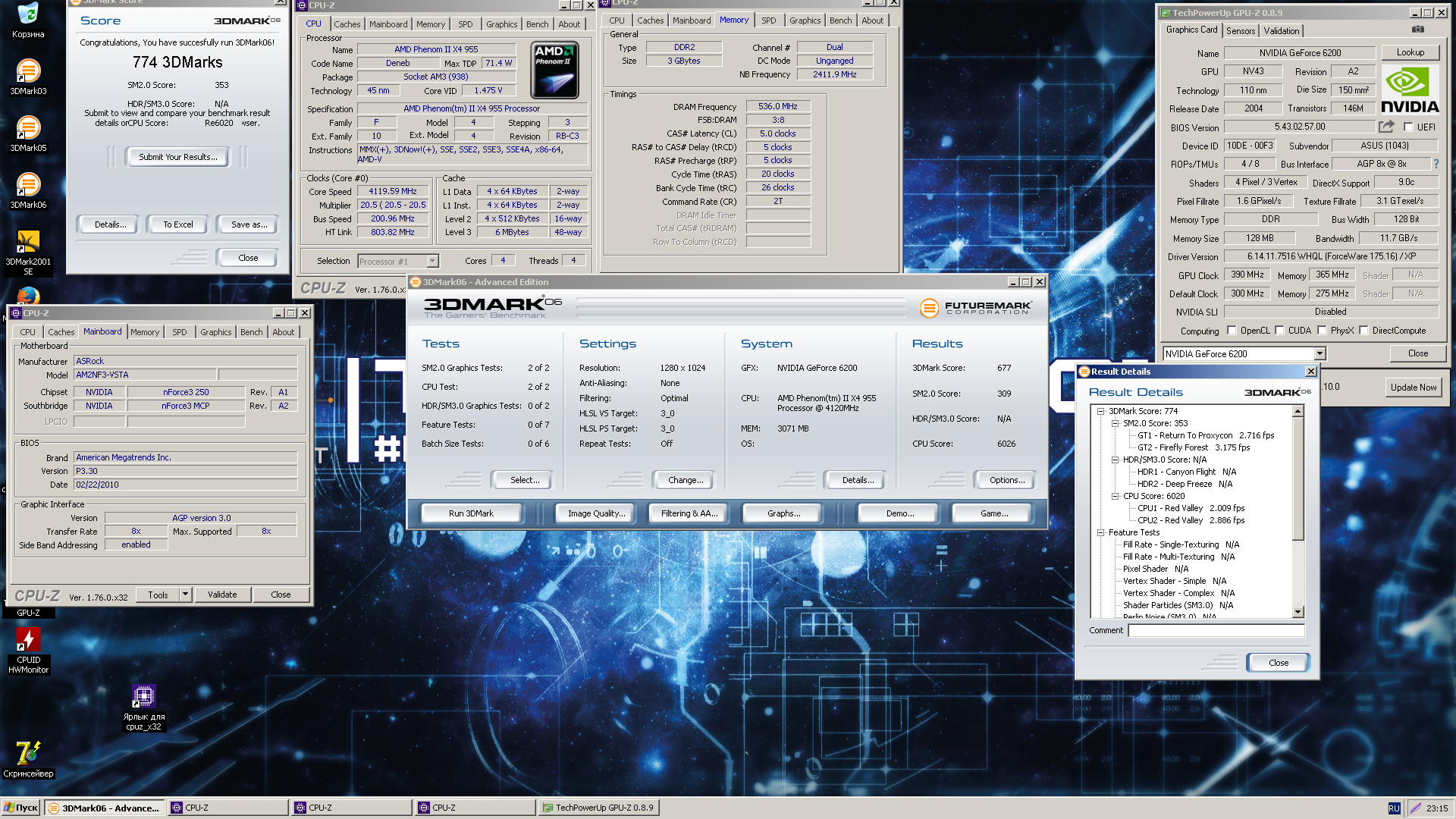Image resolution: width=1456 pixels, height=819 pixels.
Task: Click Submit Your Results button
Action: tap(177, 157)
